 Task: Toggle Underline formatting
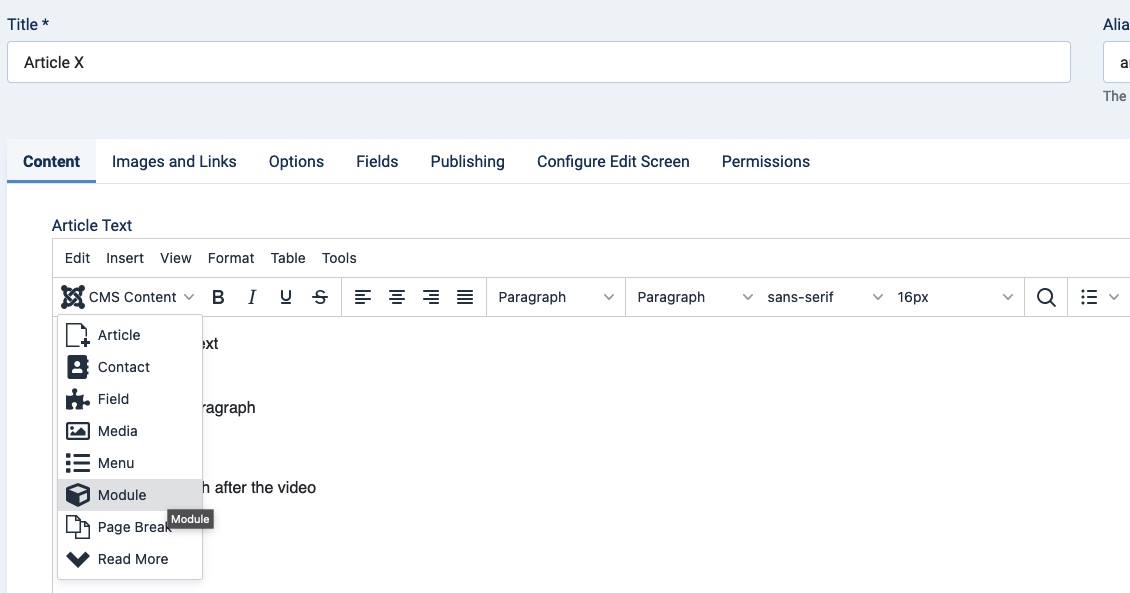click(x=285, y=297)
